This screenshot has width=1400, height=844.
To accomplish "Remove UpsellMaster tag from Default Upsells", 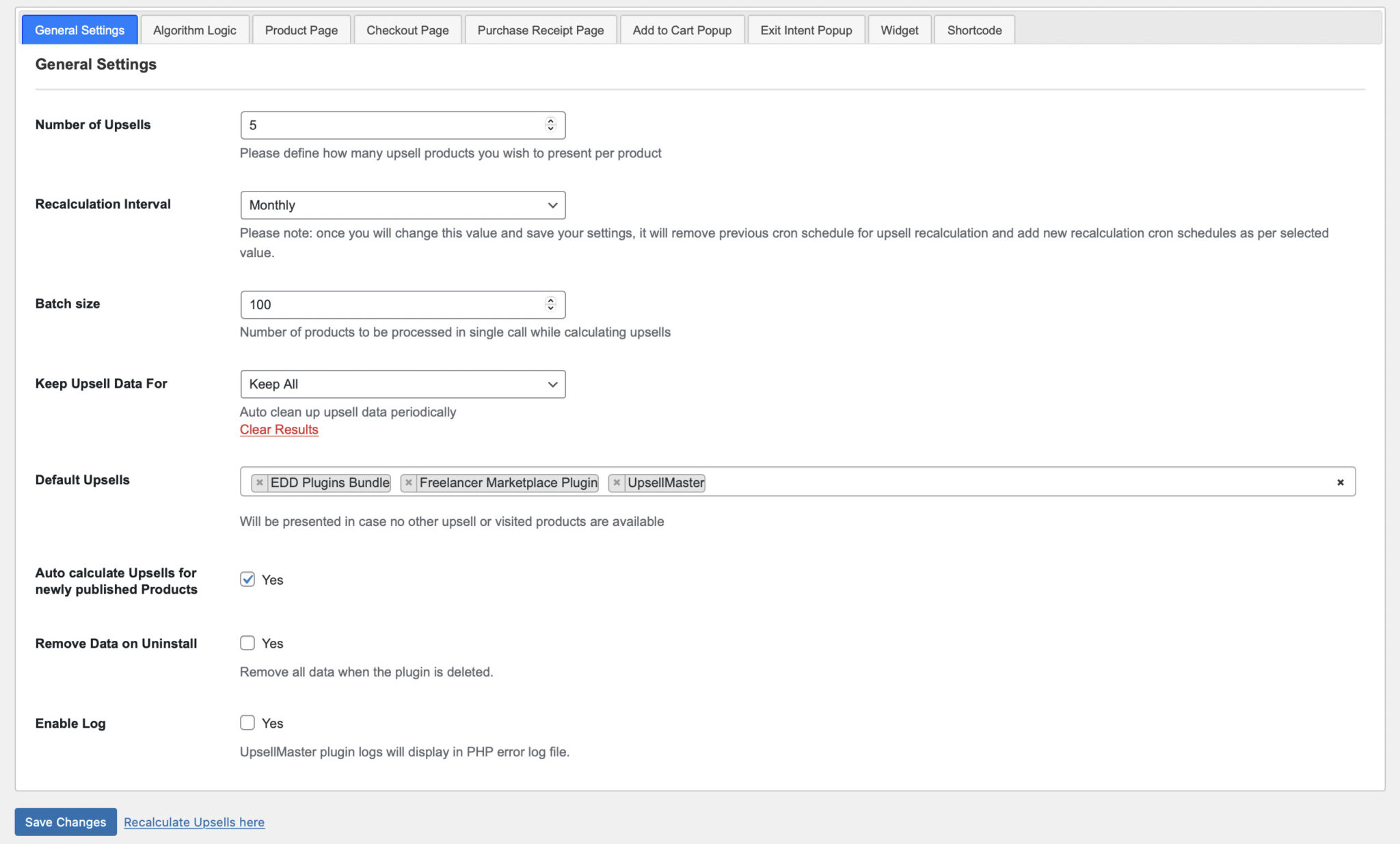I will tap(617, 483).
